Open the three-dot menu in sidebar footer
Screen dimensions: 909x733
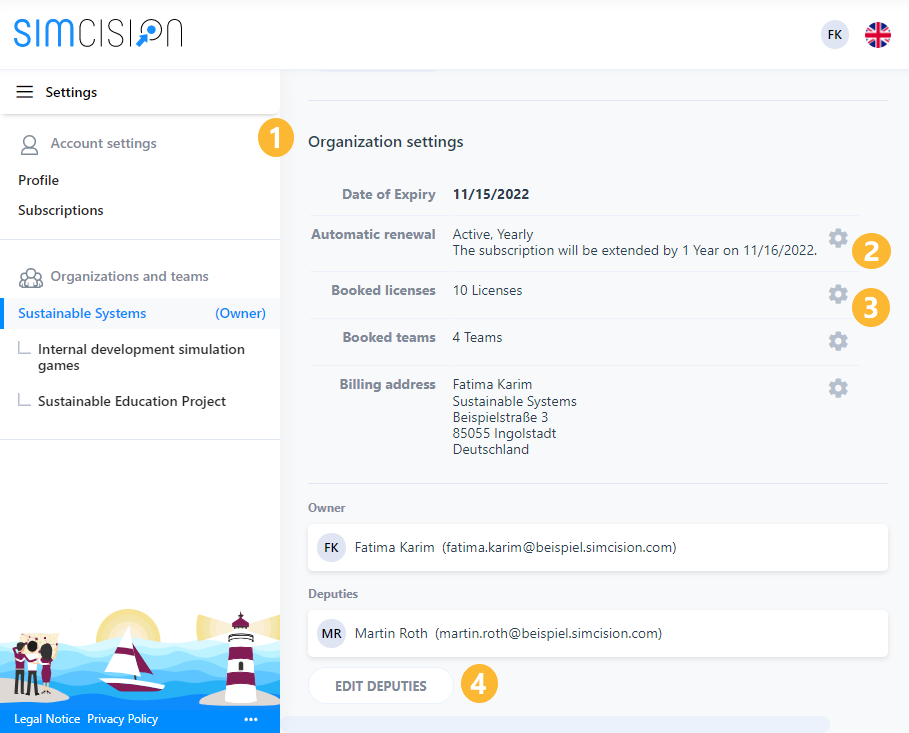point(251,719)
